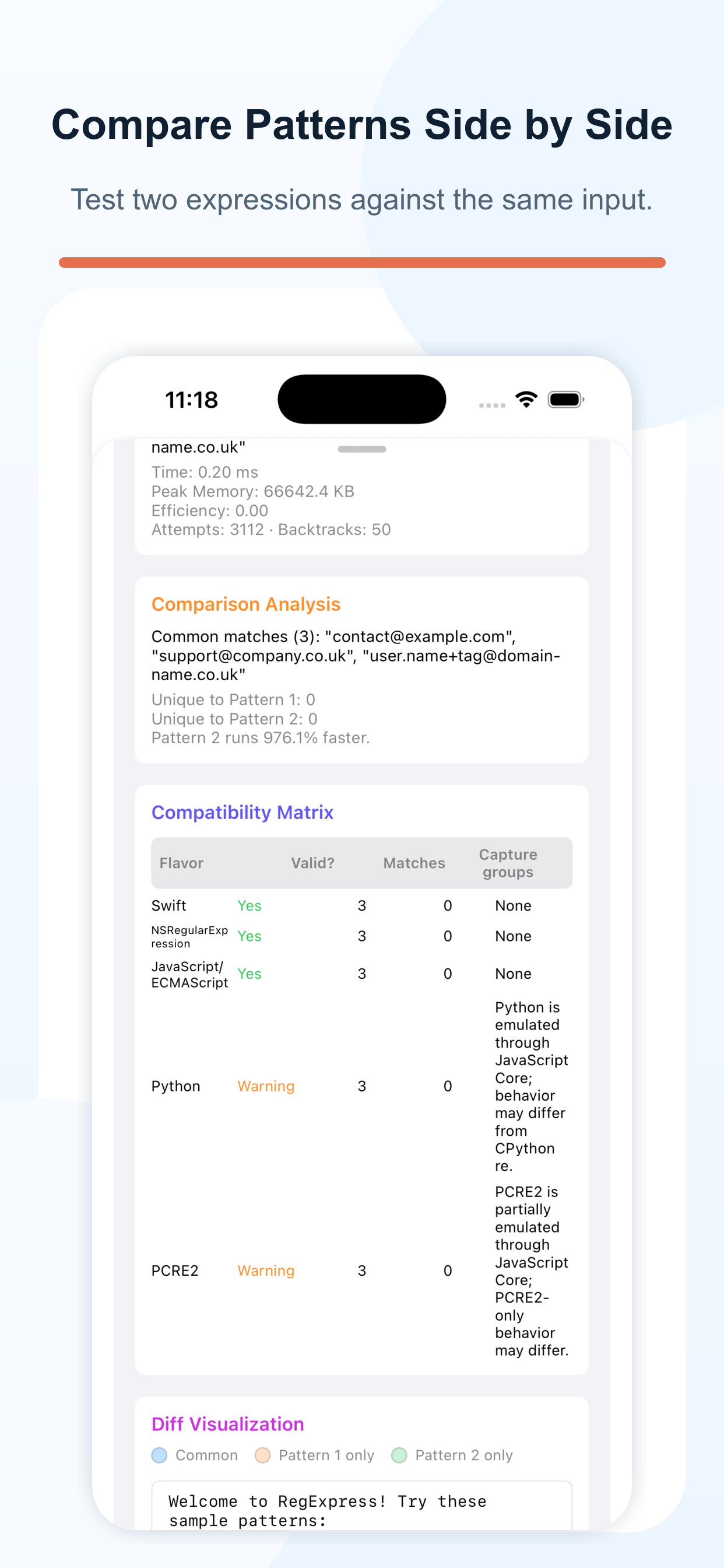Select the Matches column header
The width and height of the screenshot is (724, 1568).
414,863
